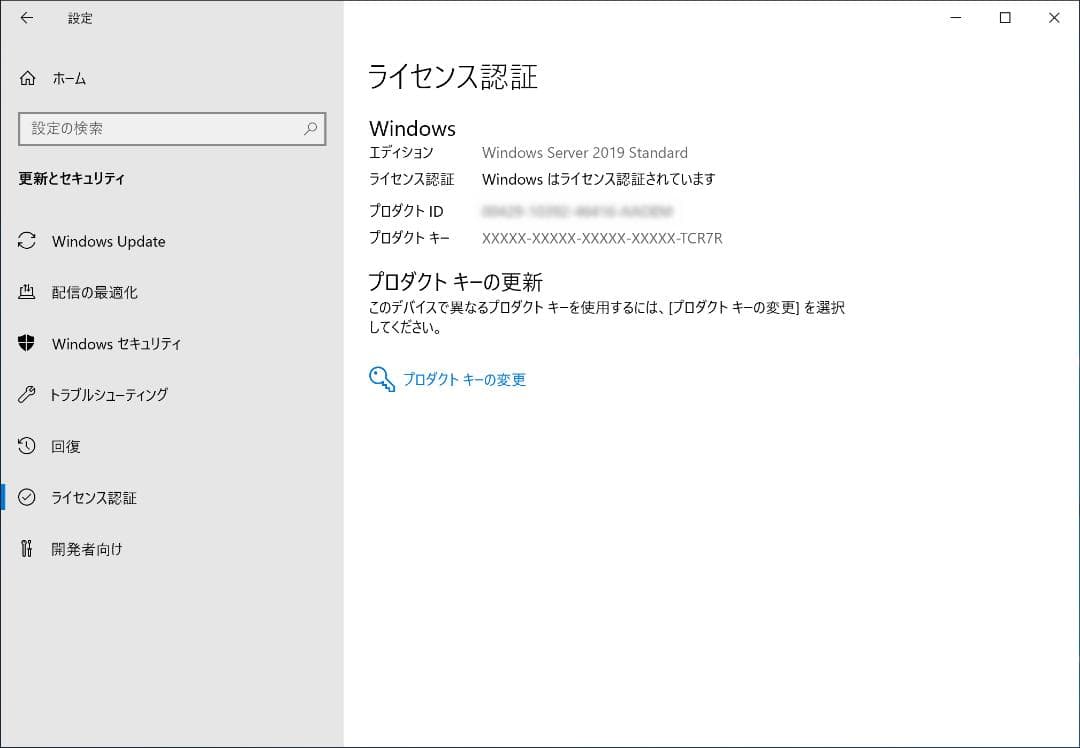Click inside the 設定の検索 search field
This screenshot has height=748, width=1080.
150,128
